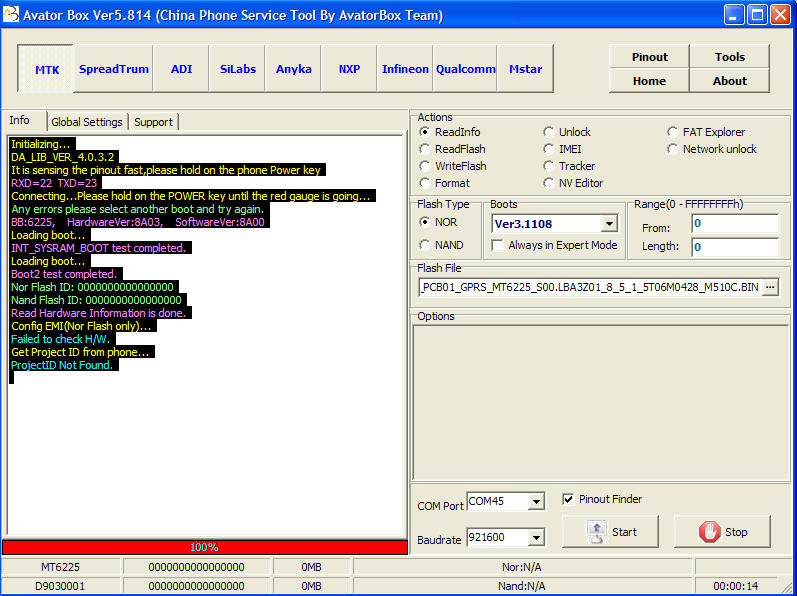Click the Flash File path field
The width and height of the screenshot is (797, 596).
pyautogui.click(x=591, y=288)
